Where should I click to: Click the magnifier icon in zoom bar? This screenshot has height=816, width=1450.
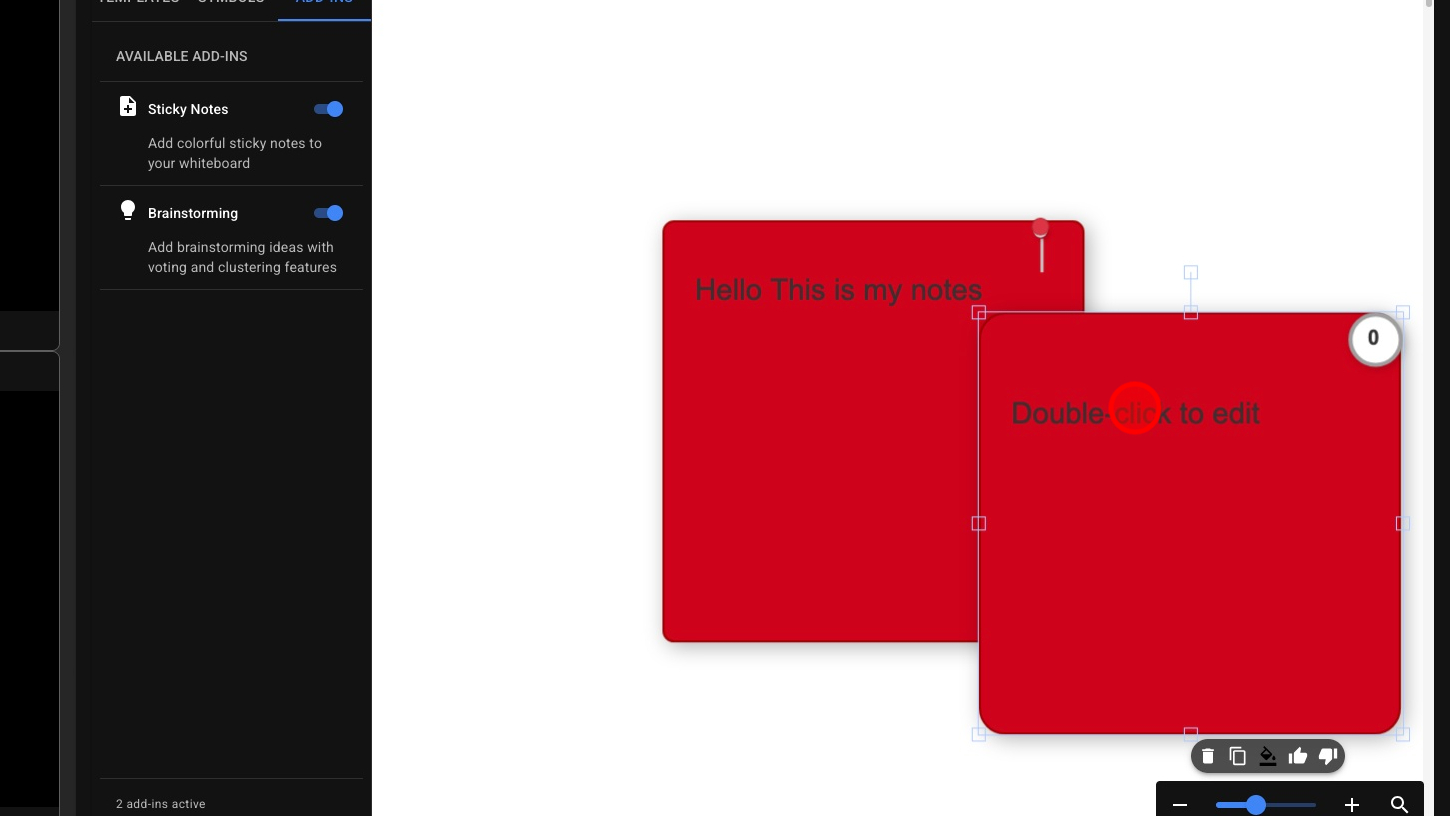click(1399, 805)
